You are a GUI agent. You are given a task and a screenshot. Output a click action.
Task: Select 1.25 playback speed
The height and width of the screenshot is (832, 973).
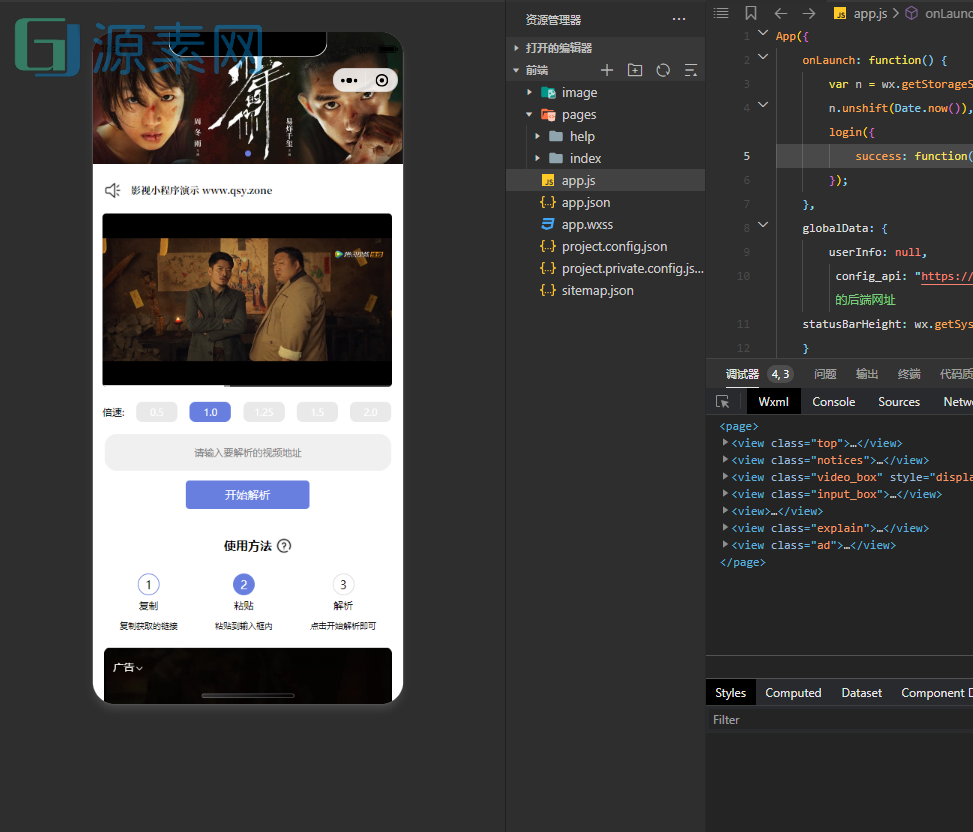(x=264, y=412)
